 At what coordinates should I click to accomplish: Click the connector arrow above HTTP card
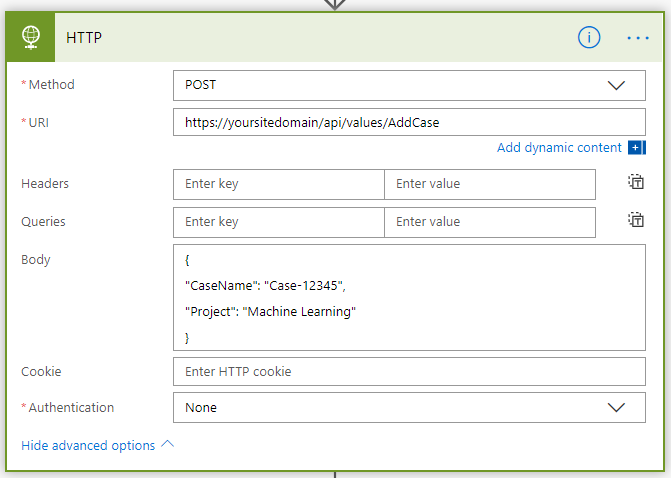335,4
